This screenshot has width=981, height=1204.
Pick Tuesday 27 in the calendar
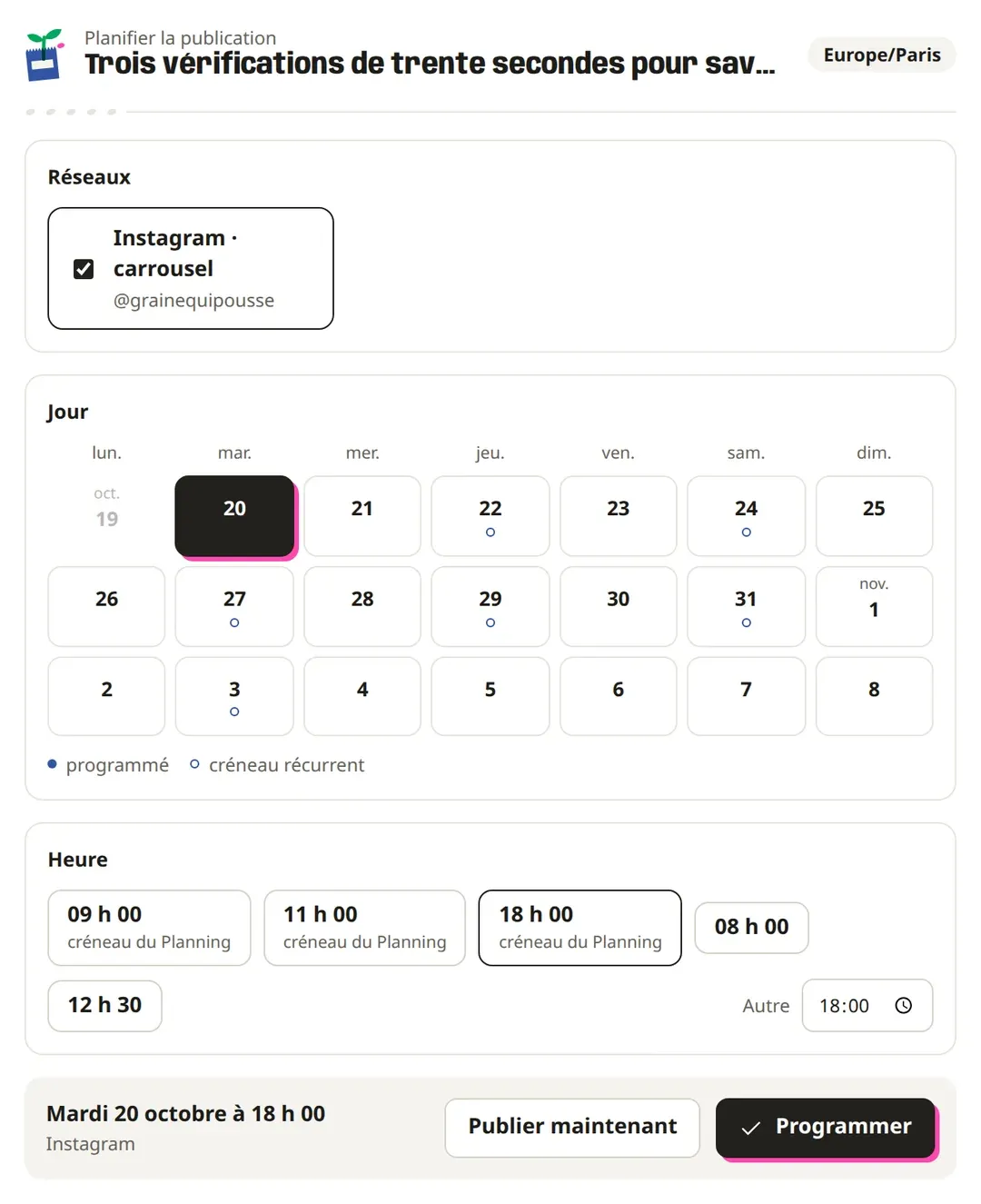click(x=234, y=606)
